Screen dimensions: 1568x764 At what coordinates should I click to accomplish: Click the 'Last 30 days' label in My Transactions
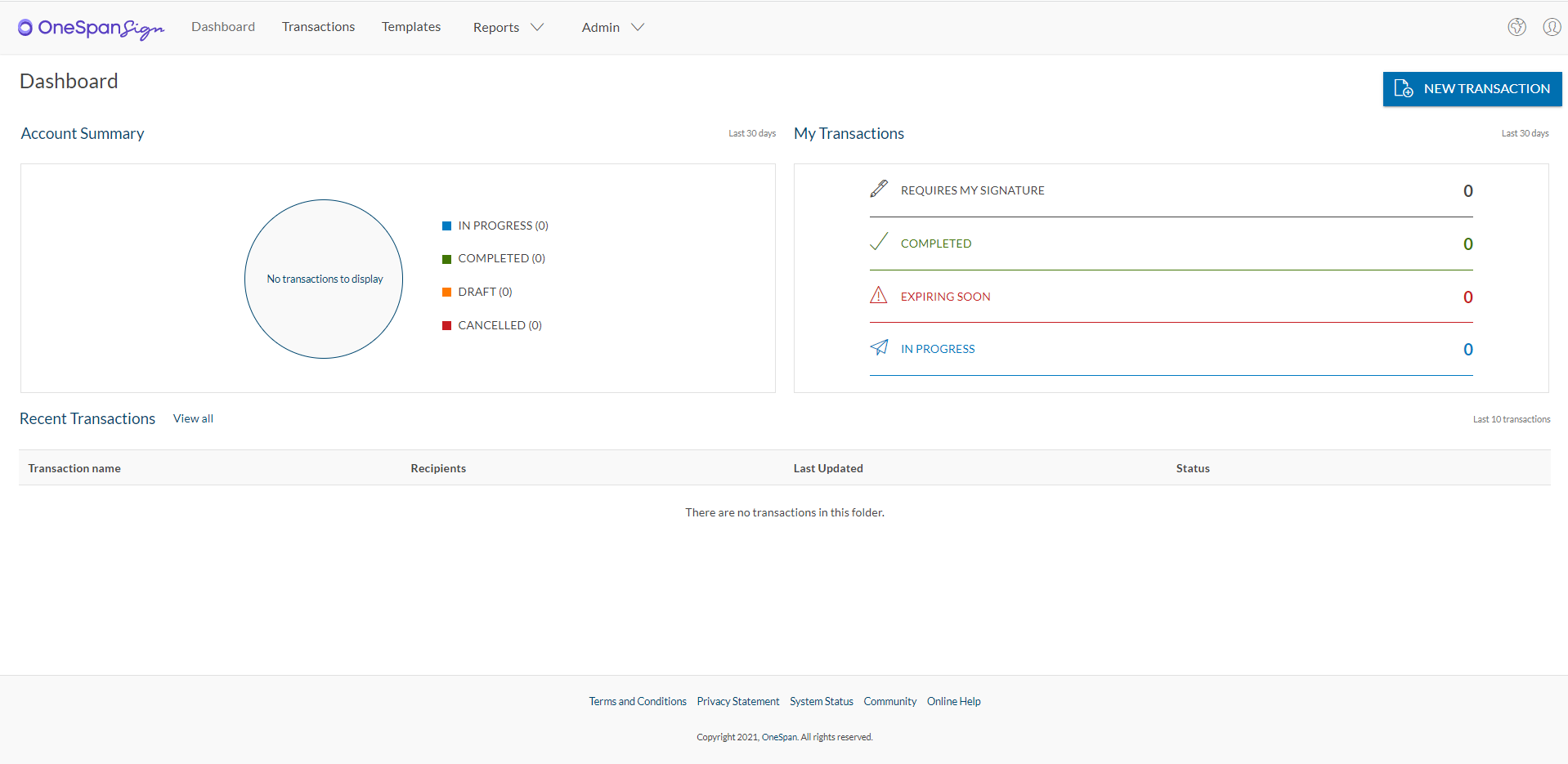pos(1525,133)
